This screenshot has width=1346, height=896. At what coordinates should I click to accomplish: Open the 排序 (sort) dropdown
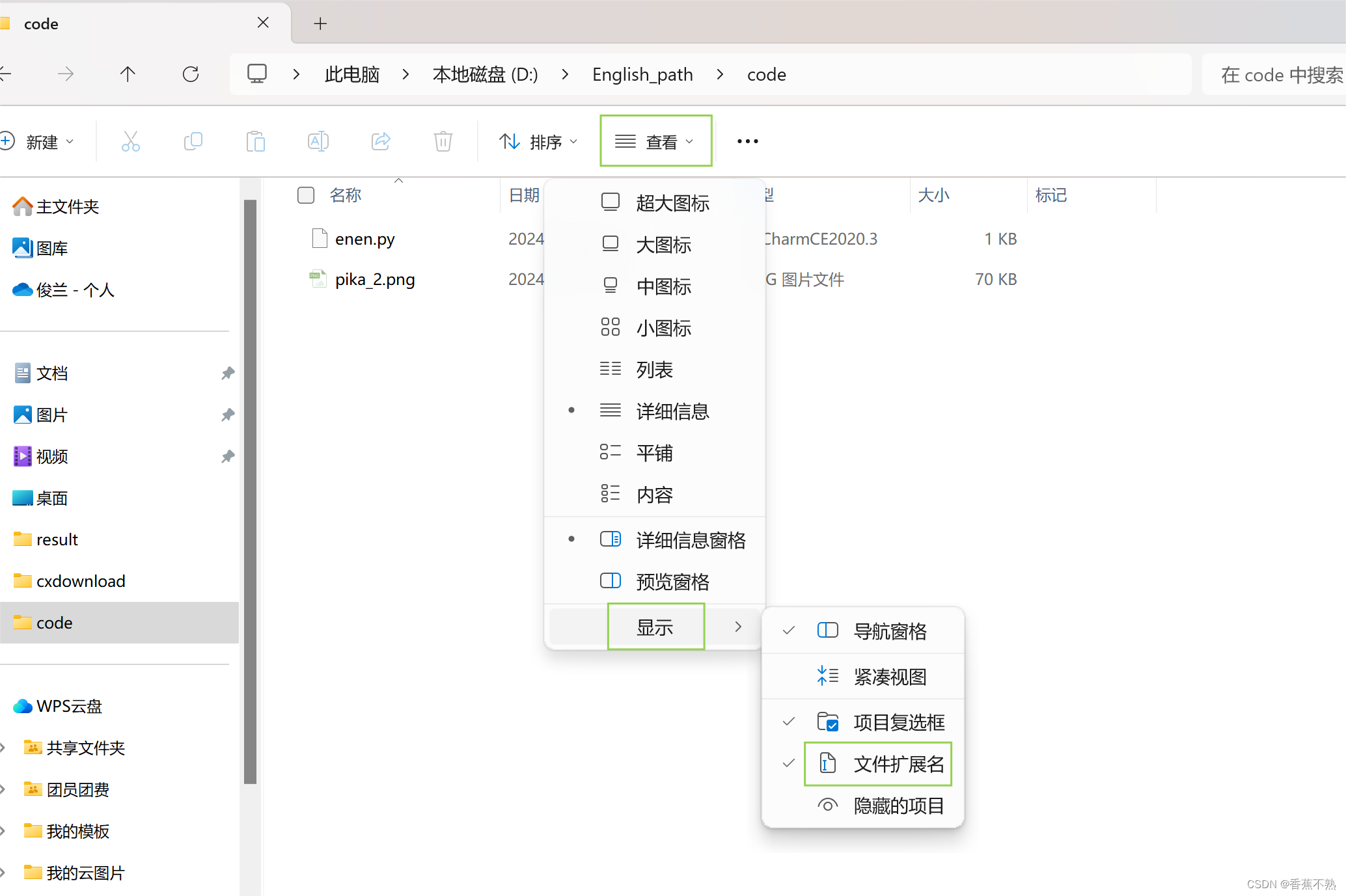[x=538, y=141]
